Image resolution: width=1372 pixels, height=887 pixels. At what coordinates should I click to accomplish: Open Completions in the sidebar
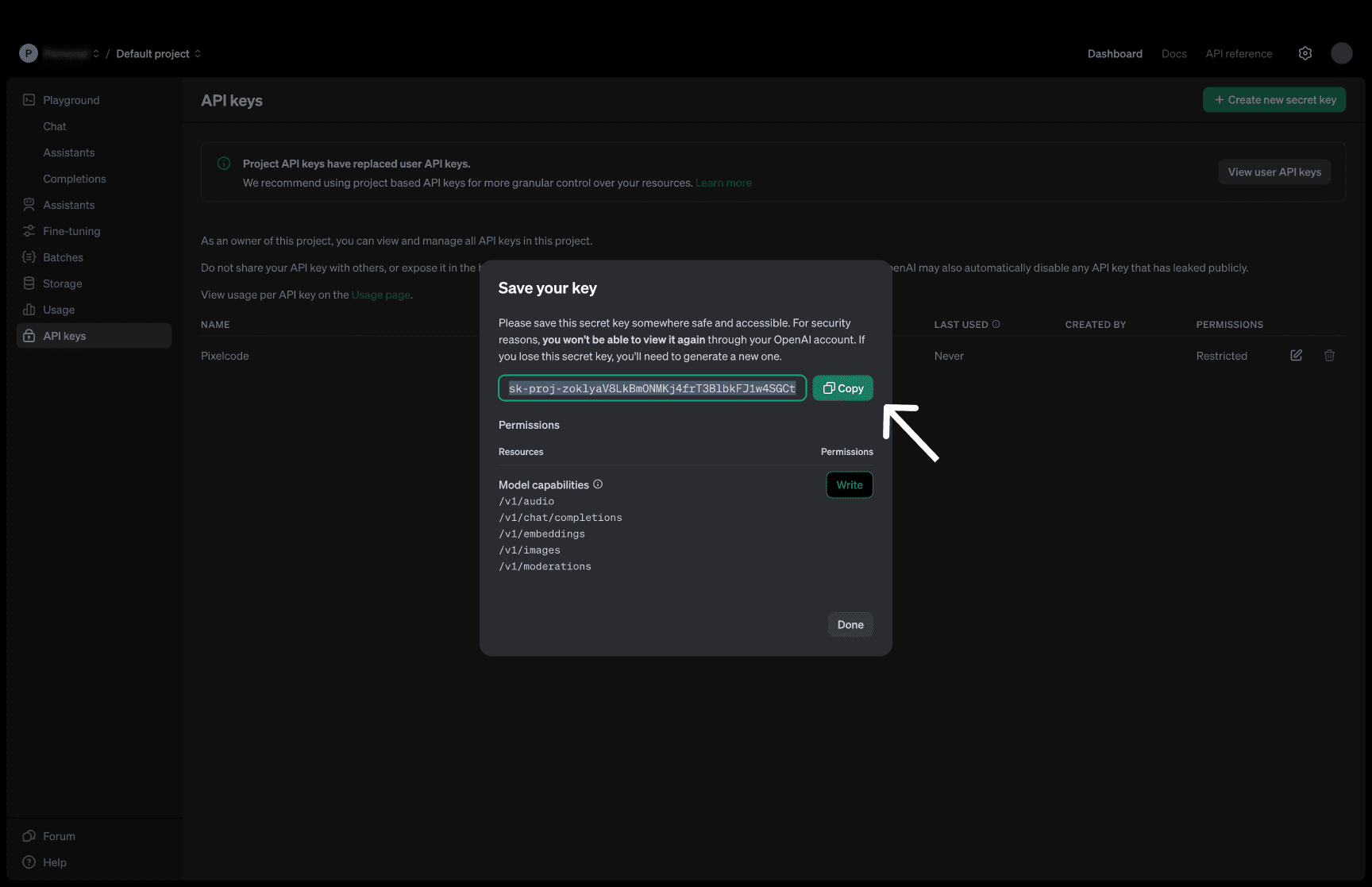[75, 179]
